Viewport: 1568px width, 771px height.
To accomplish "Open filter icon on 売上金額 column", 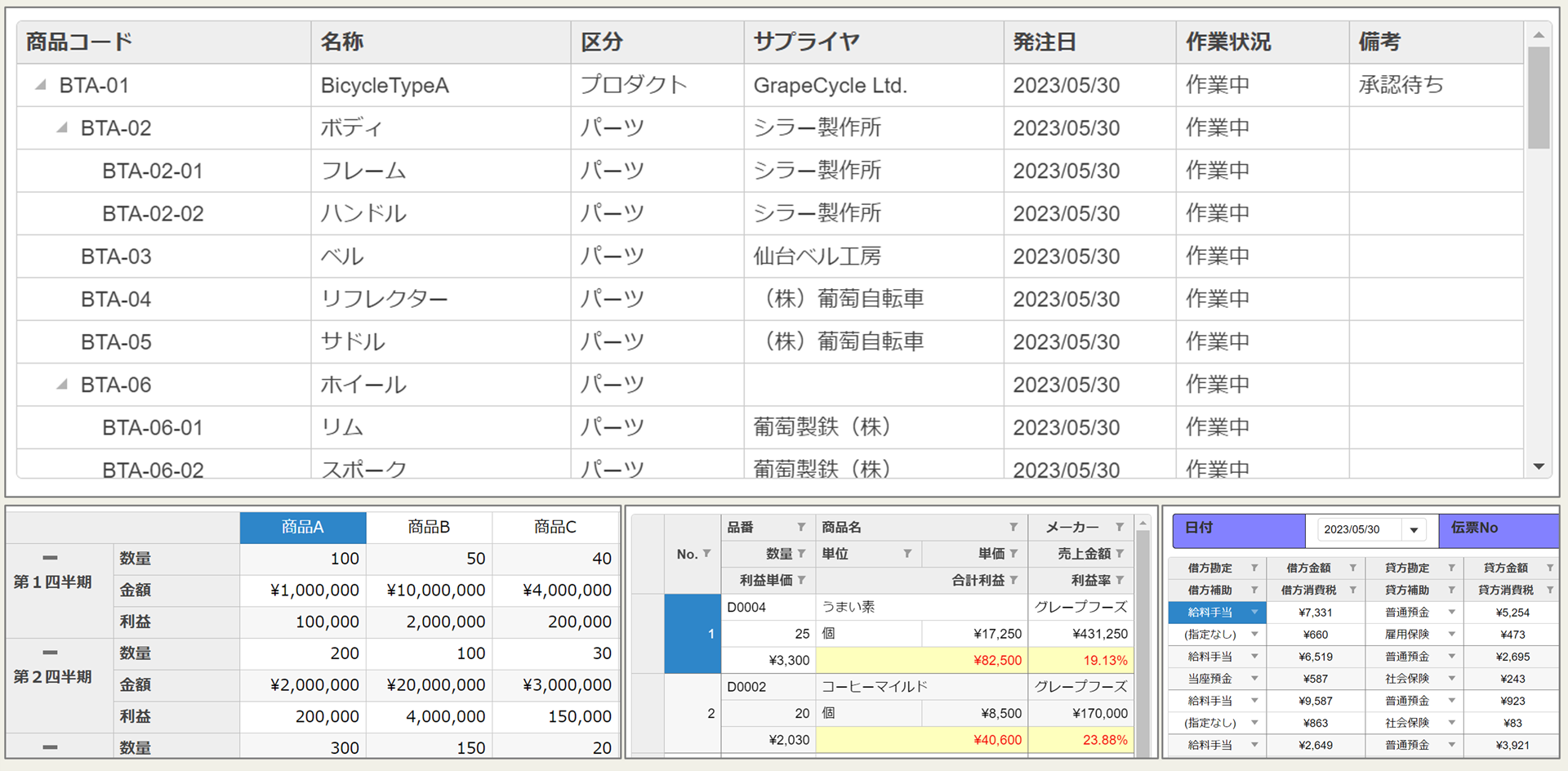I will point(1120,554).
